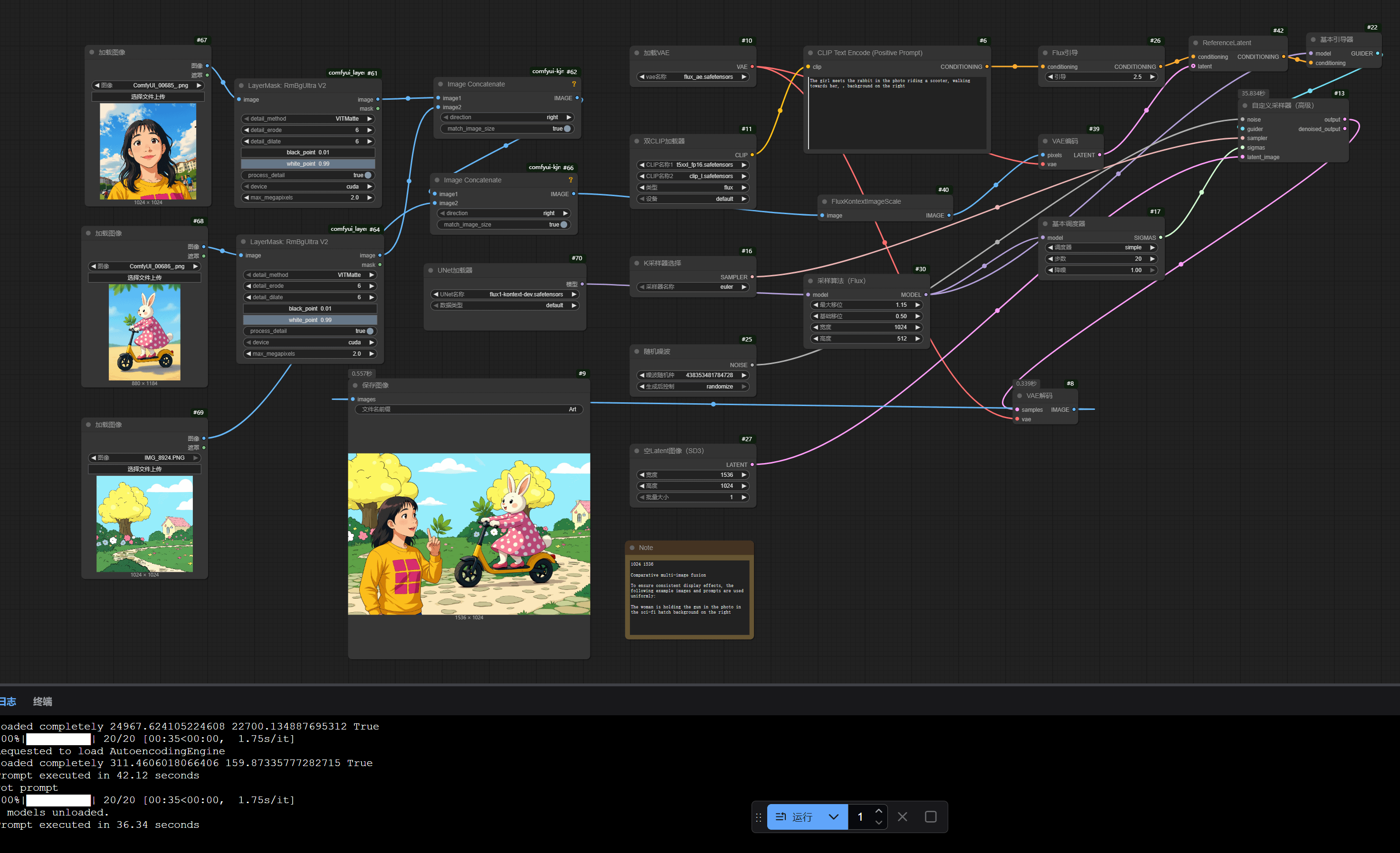Click the 文件名前缀 Art field
Image resolution: width=1400 pixels, height=853 pixels.
pos(469,409)
